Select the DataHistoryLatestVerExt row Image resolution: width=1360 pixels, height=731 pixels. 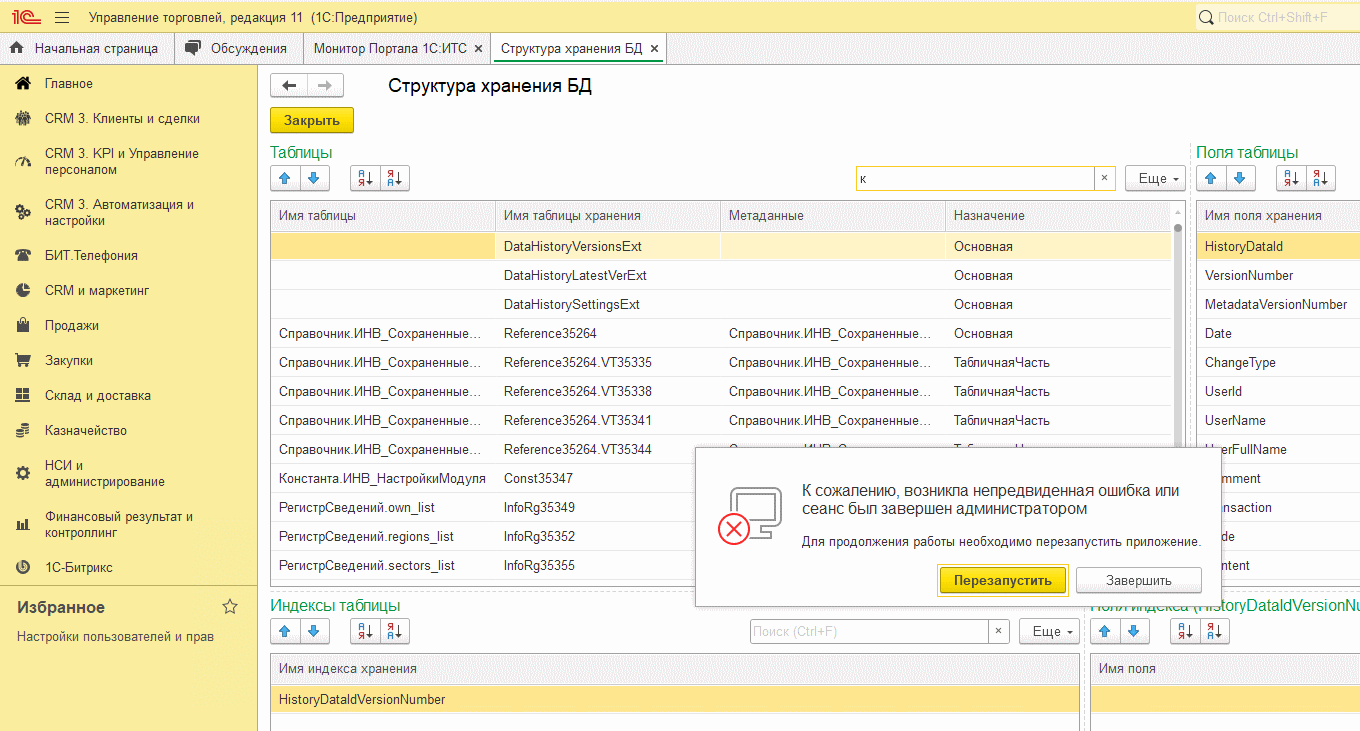(x=721, y=275)
